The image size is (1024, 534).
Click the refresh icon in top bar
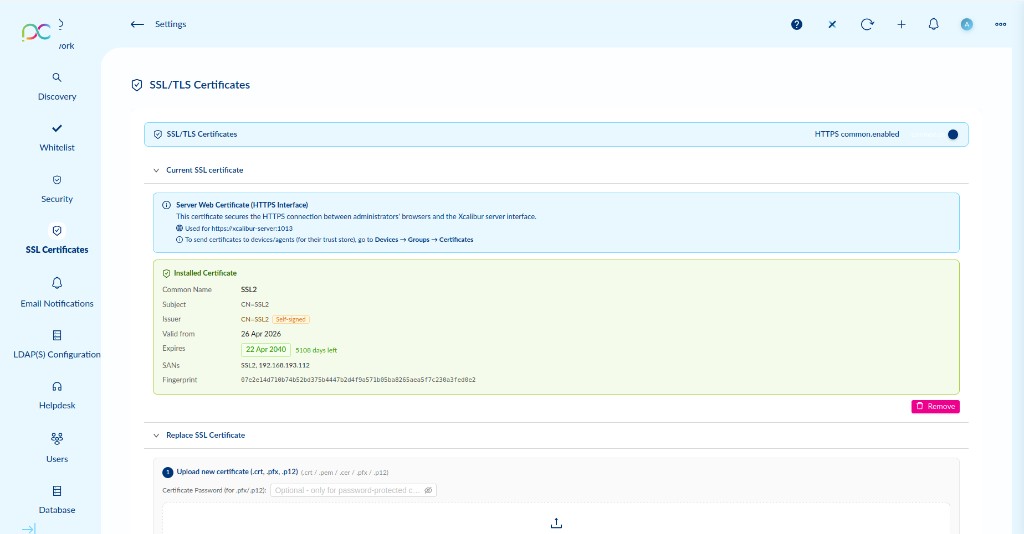click(867, 24)
